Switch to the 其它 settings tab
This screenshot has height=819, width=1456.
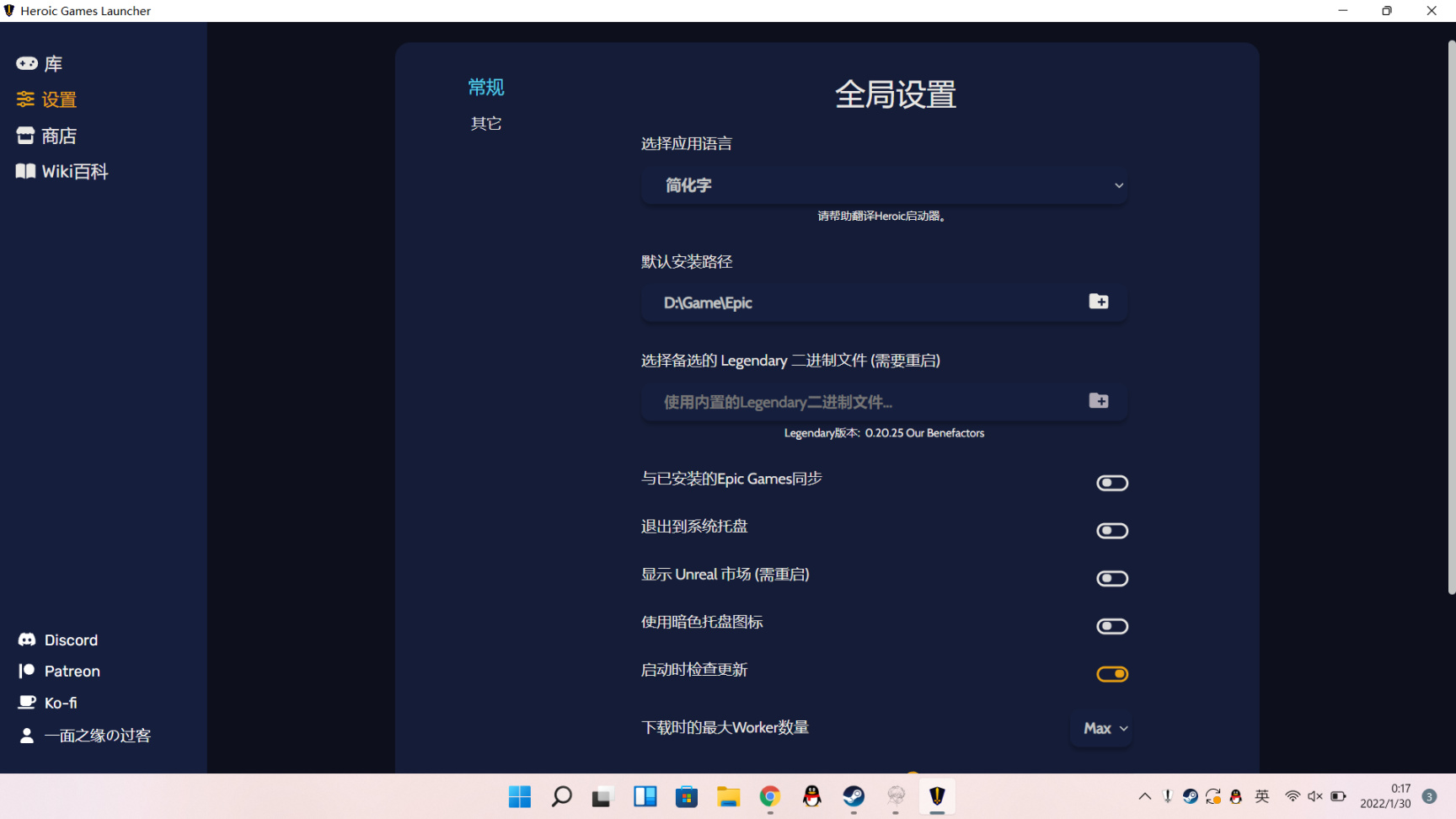[x=486, y=123]
